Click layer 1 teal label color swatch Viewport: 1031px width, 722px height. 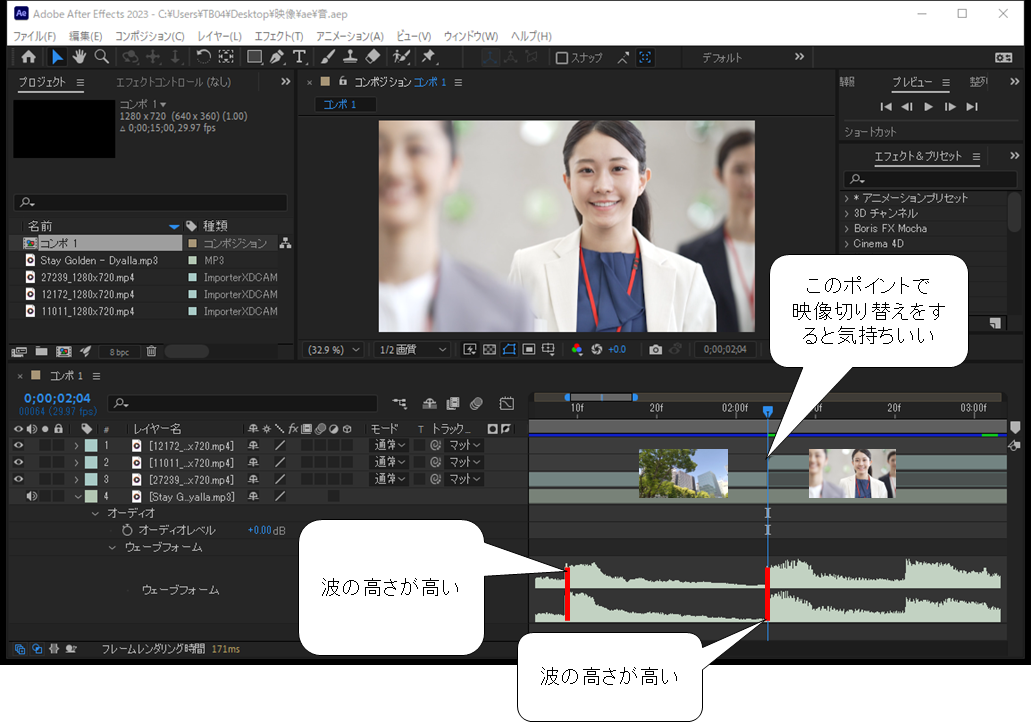click(91, 445)
